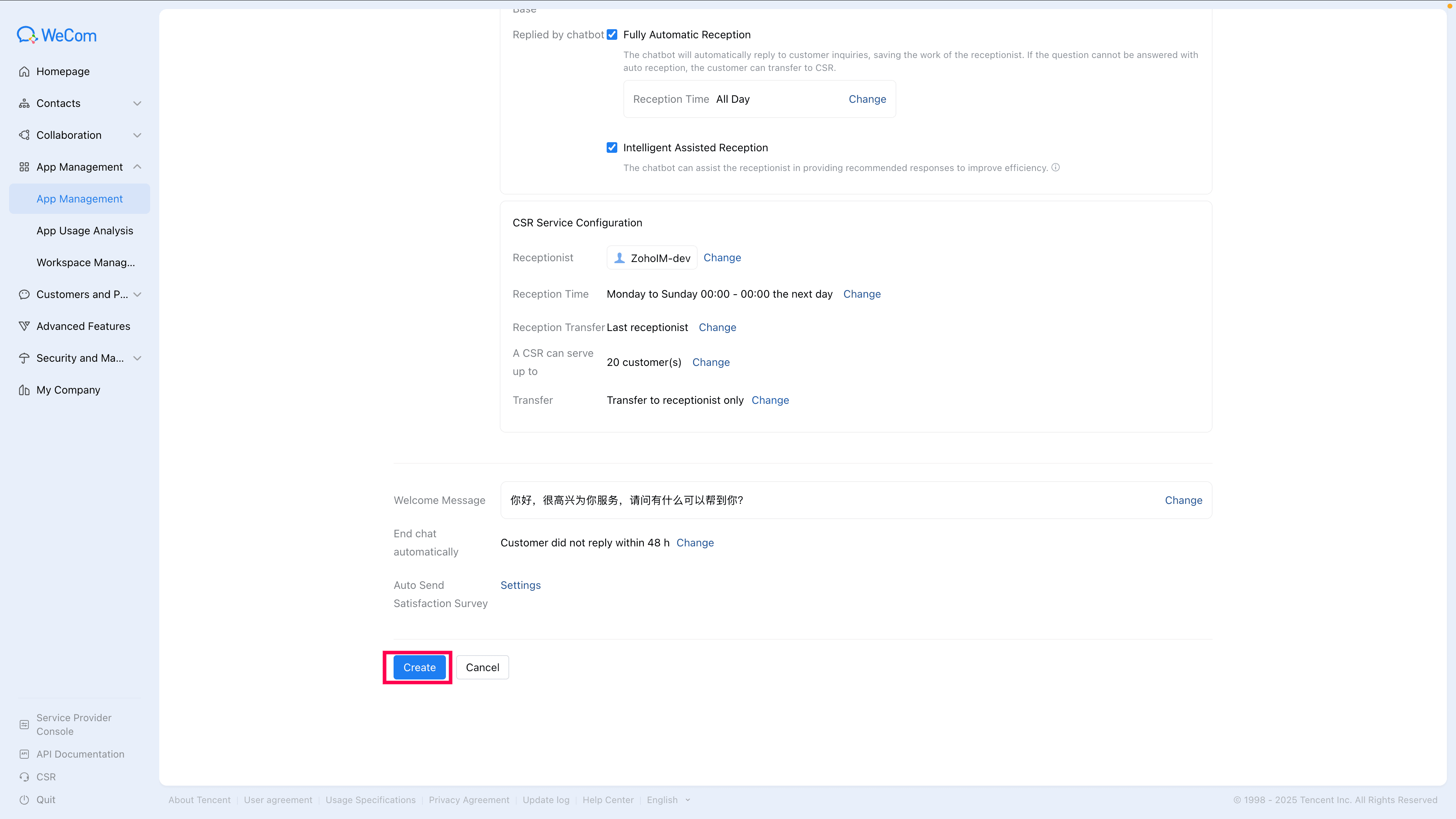
Task: Click the Quit power icon
Action: pyautogui.click(x=24, y=800)
